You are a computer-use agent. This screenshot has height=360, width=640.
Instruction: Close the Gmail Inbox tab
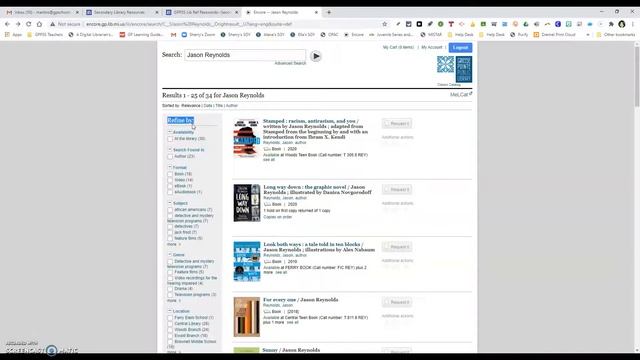click(77, 12)
